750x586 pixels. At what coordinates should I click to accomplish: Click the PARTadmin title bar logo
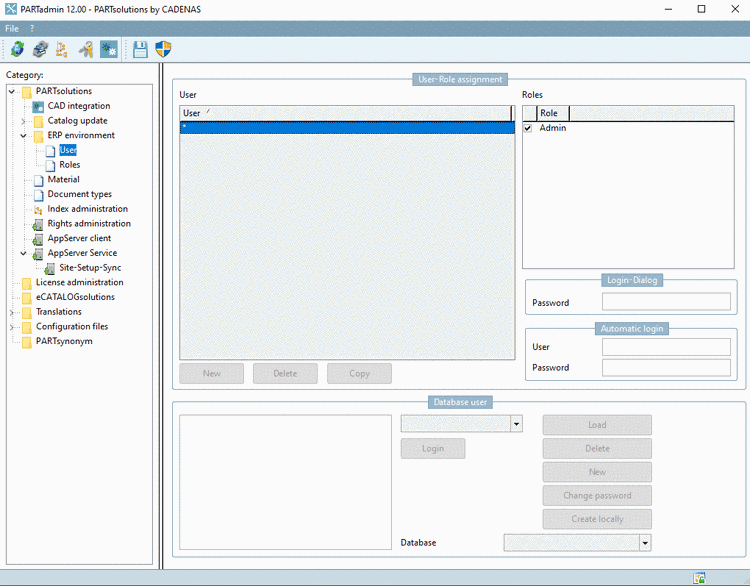pos(11,9)
